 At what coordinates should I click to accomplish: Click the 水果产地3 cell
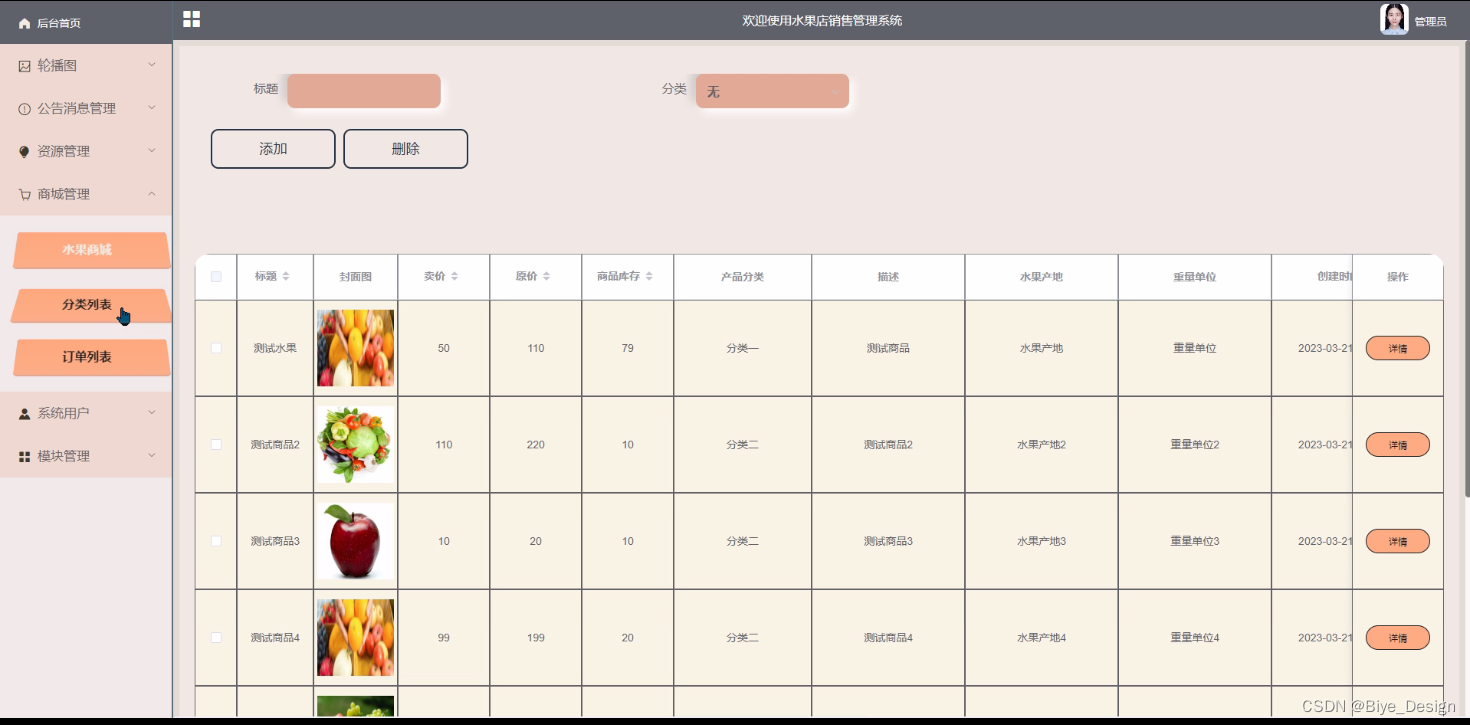click(x=1041, y=541)
